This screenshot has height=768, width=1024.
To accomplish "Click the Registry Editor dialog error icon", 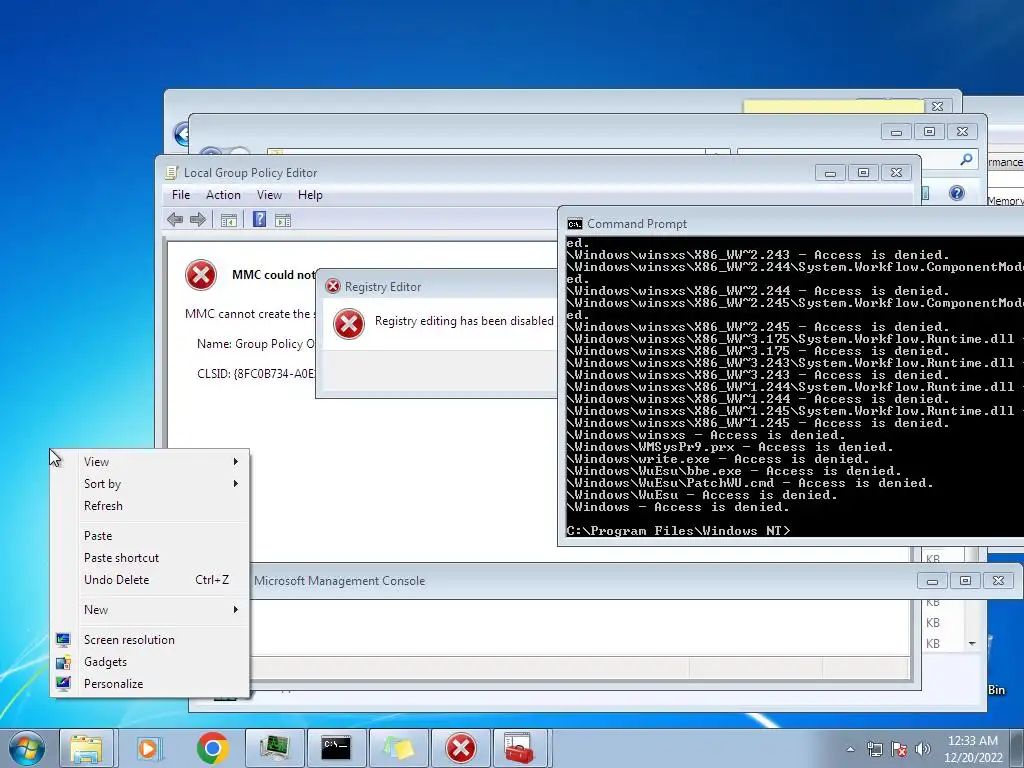I will coord(349,324).
